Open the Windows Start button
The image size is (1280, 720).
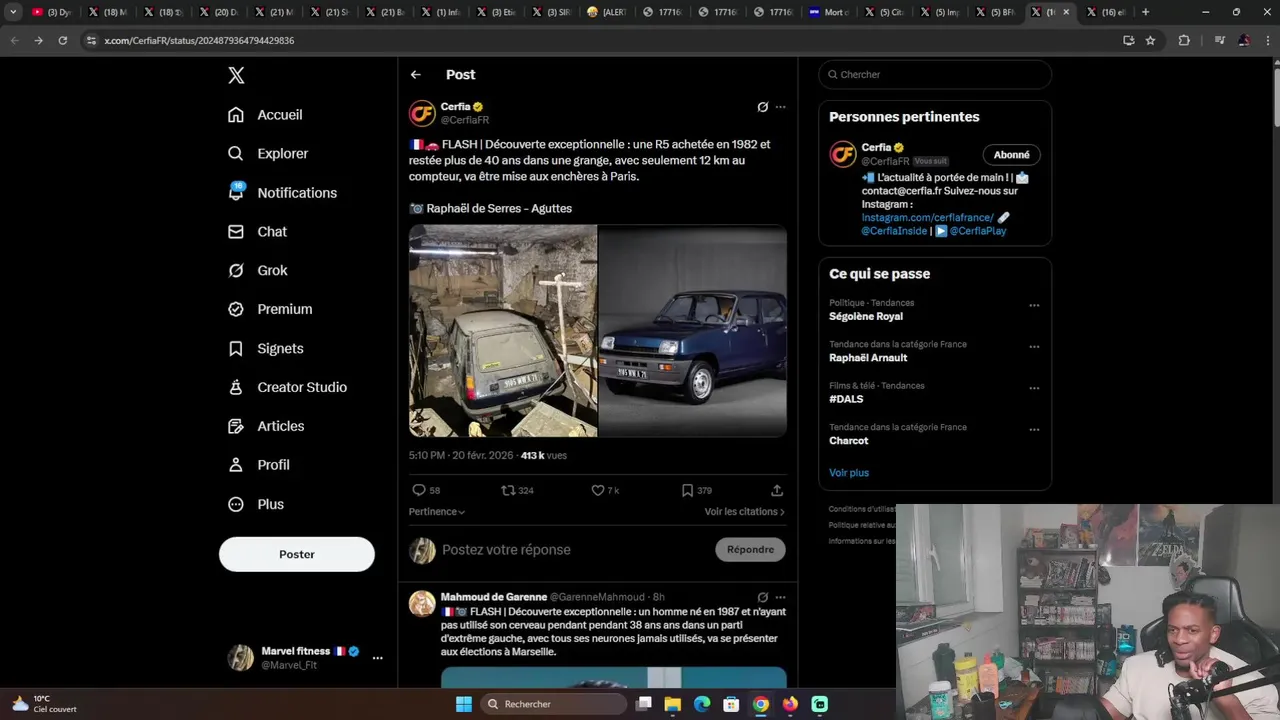tap(464, 704)
